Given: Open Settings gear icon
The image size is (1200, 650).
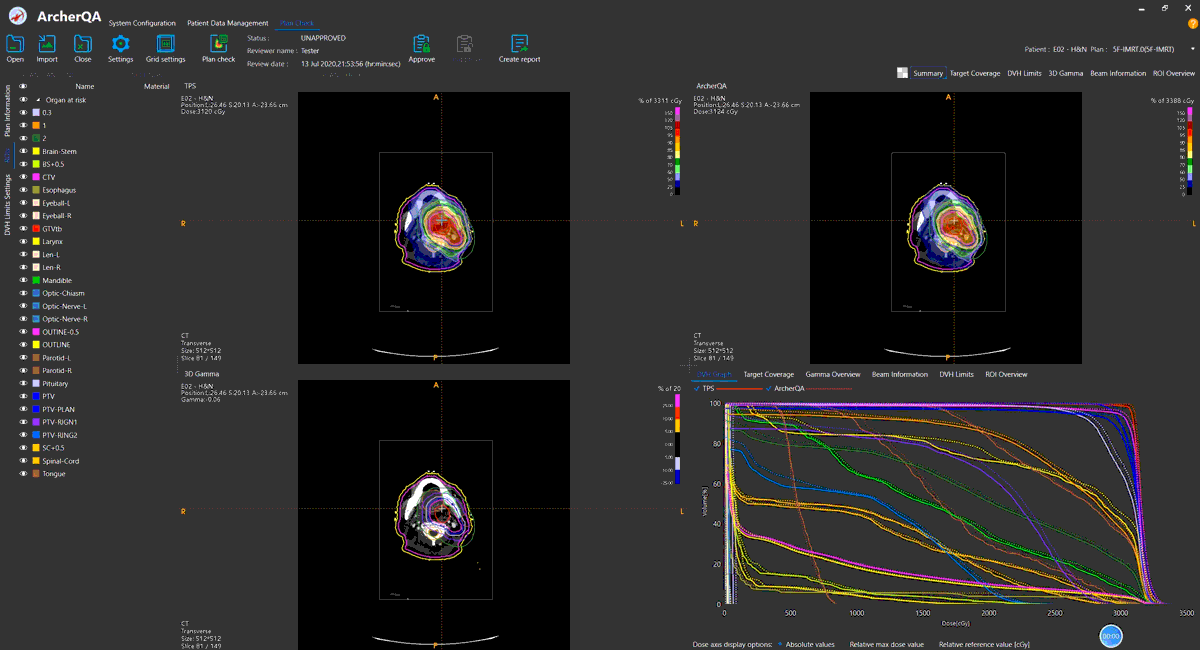Looking at the screenshot, I should tap(120, 43).
